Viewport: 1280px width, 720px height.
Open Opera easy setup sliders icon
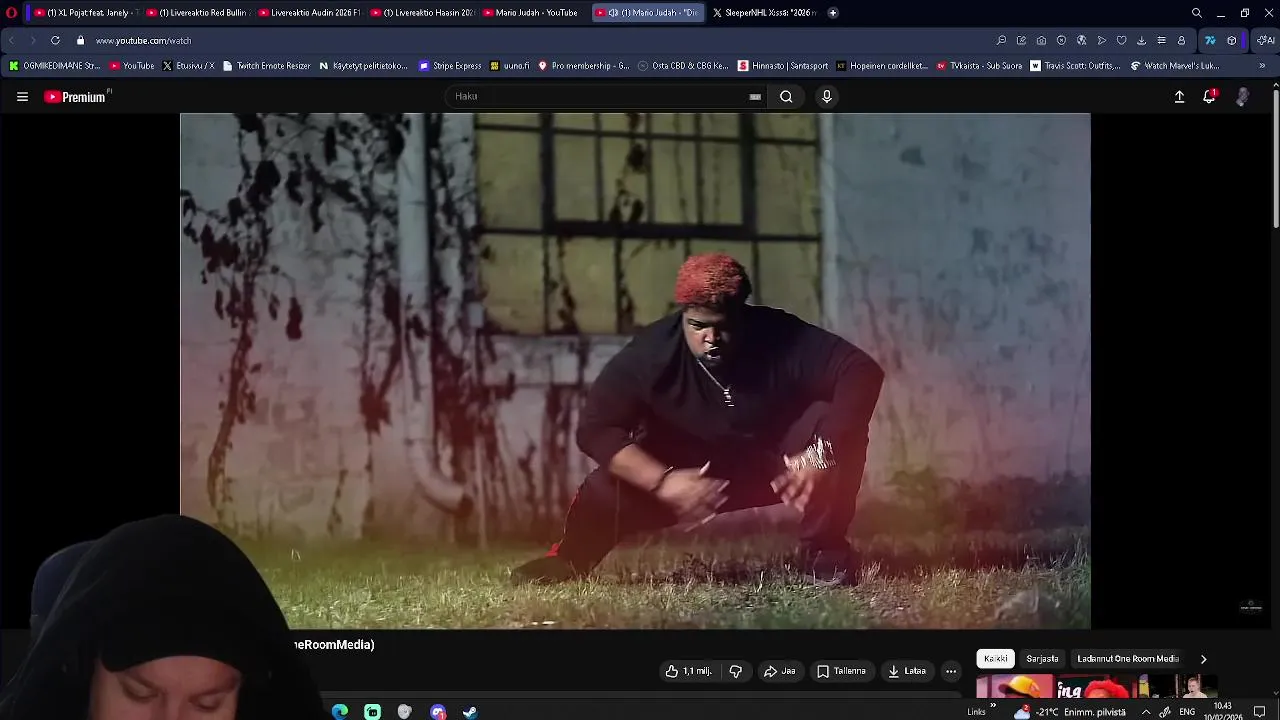tap(1161, 41)
